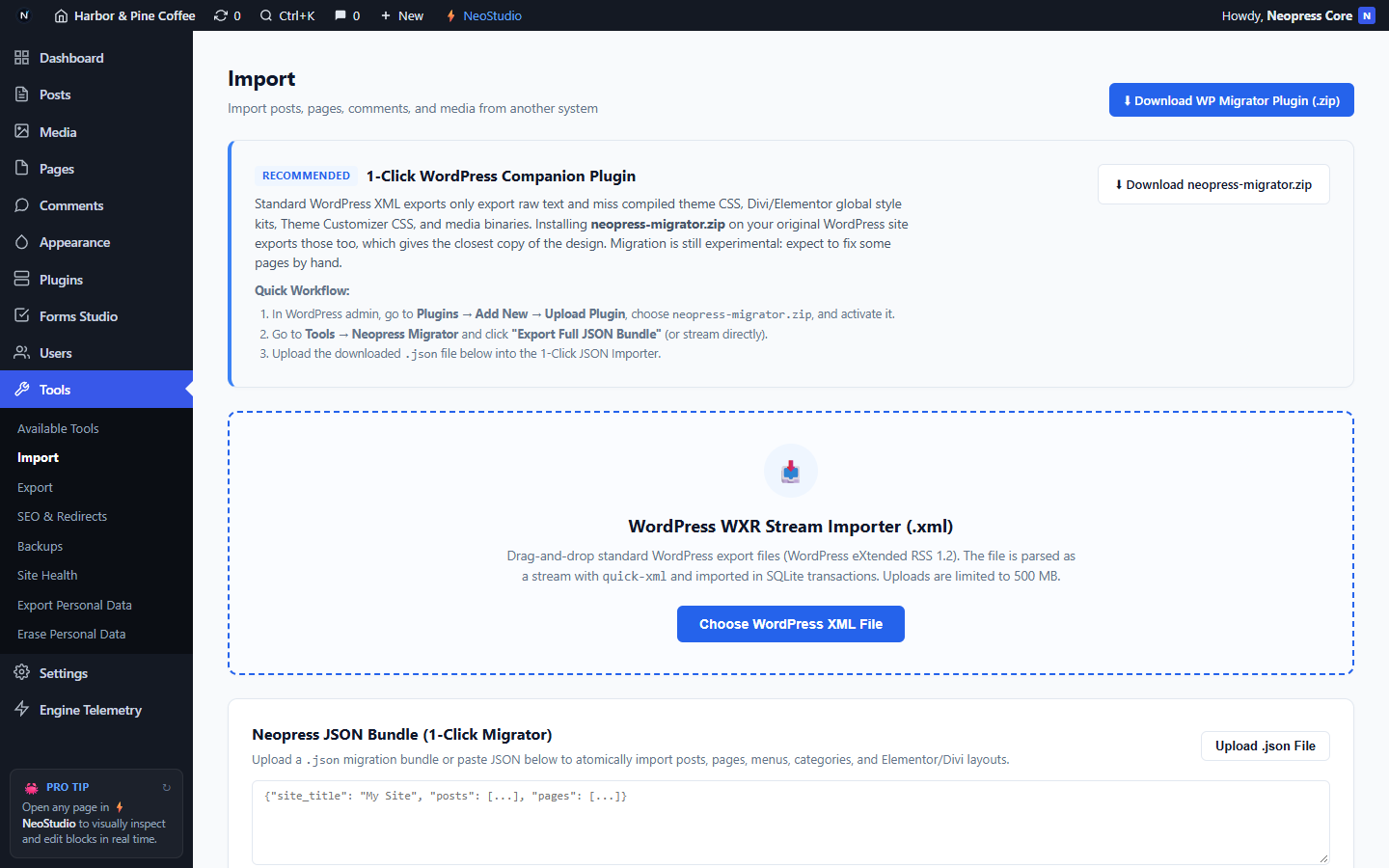Click the N logo in top bar
Viewport: 1389px width, 868px height.
pyautogui.click(x=24, y=15)
